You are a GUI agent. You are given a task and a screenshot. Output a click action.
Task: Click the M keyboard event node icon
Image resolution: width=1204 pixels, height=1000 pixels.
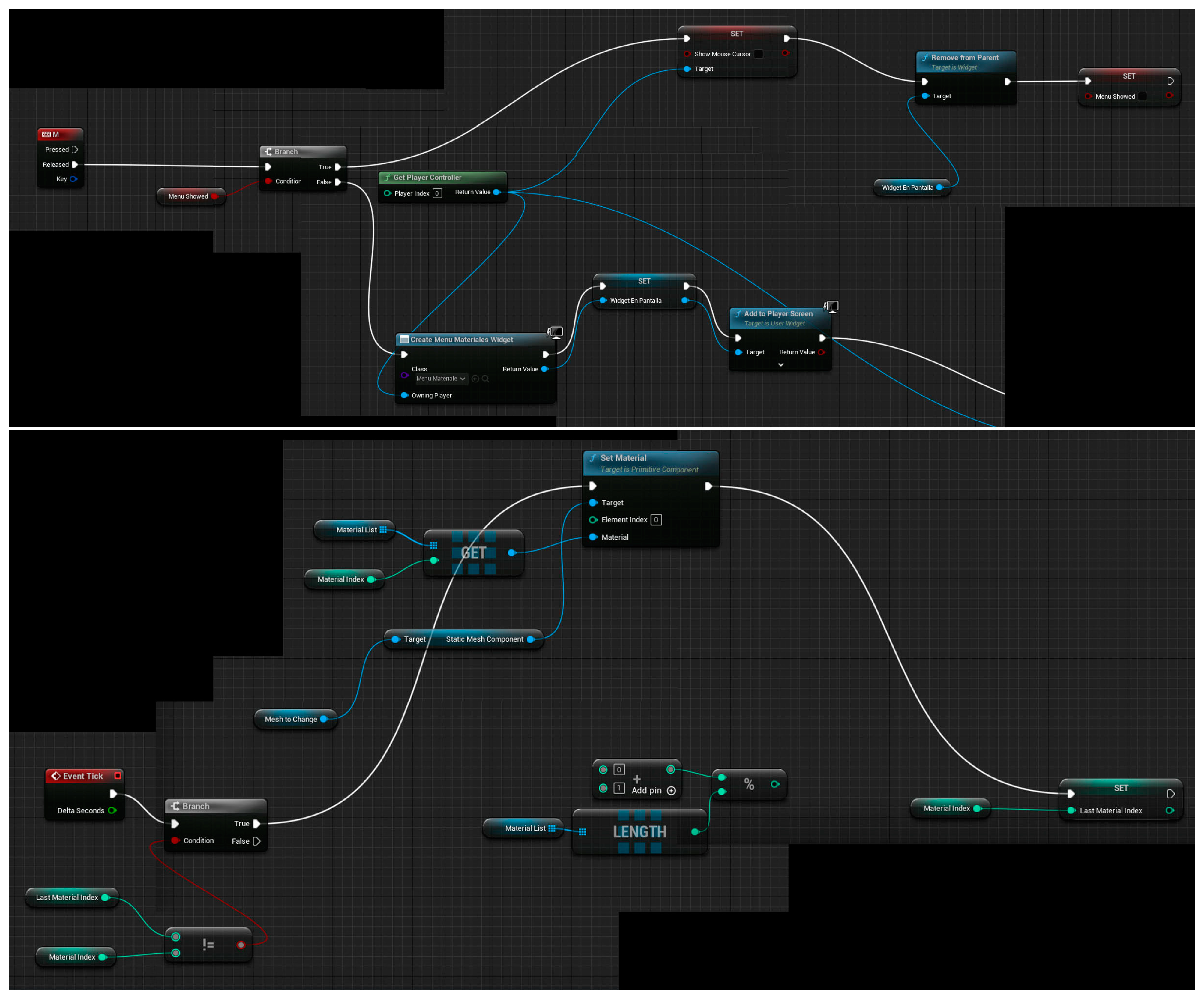(x=46, y=135)
